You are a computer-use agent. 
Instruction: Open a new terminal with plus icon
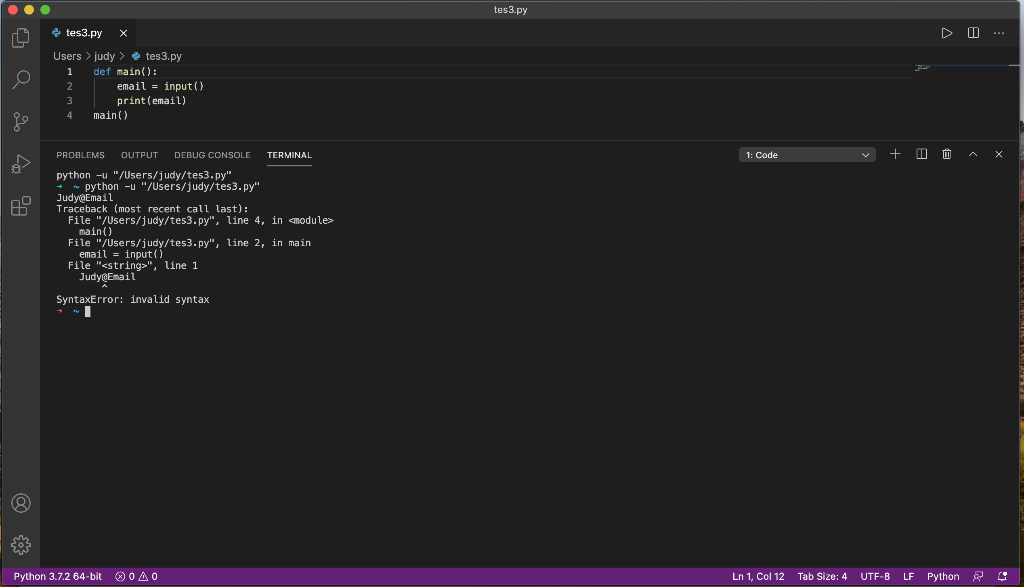tap(895, 153)
